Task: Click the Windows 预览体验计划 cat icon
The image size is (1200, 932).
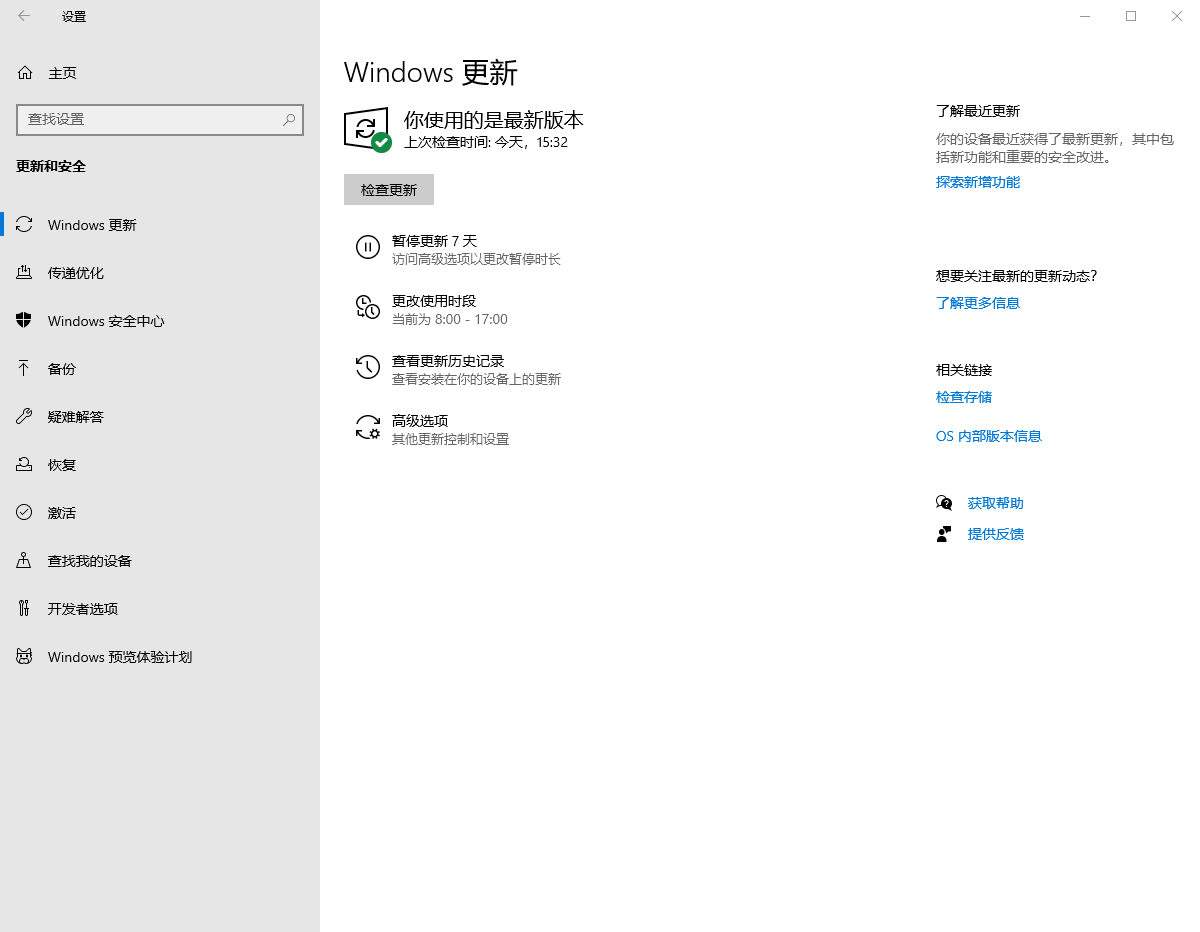Action: click(24, 657)
